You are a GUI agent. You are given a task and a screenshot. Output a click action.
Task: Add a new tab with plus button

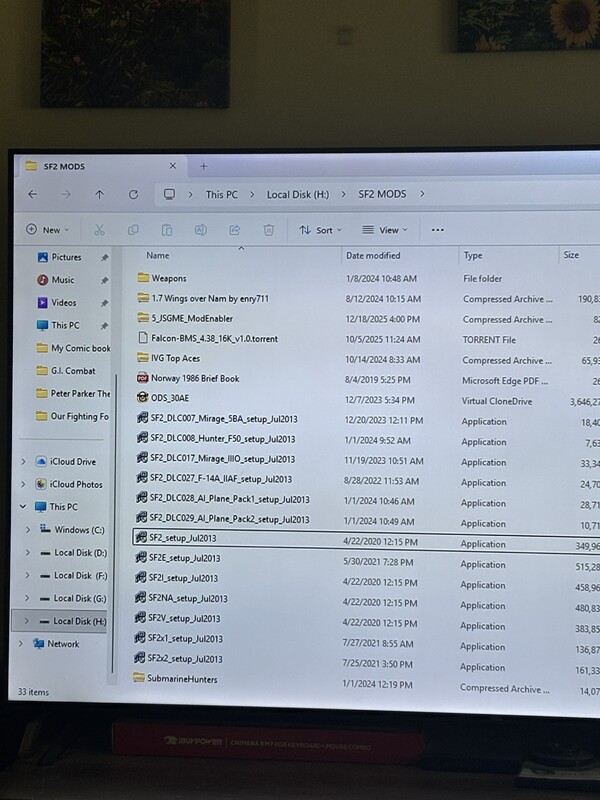point(204,166)
